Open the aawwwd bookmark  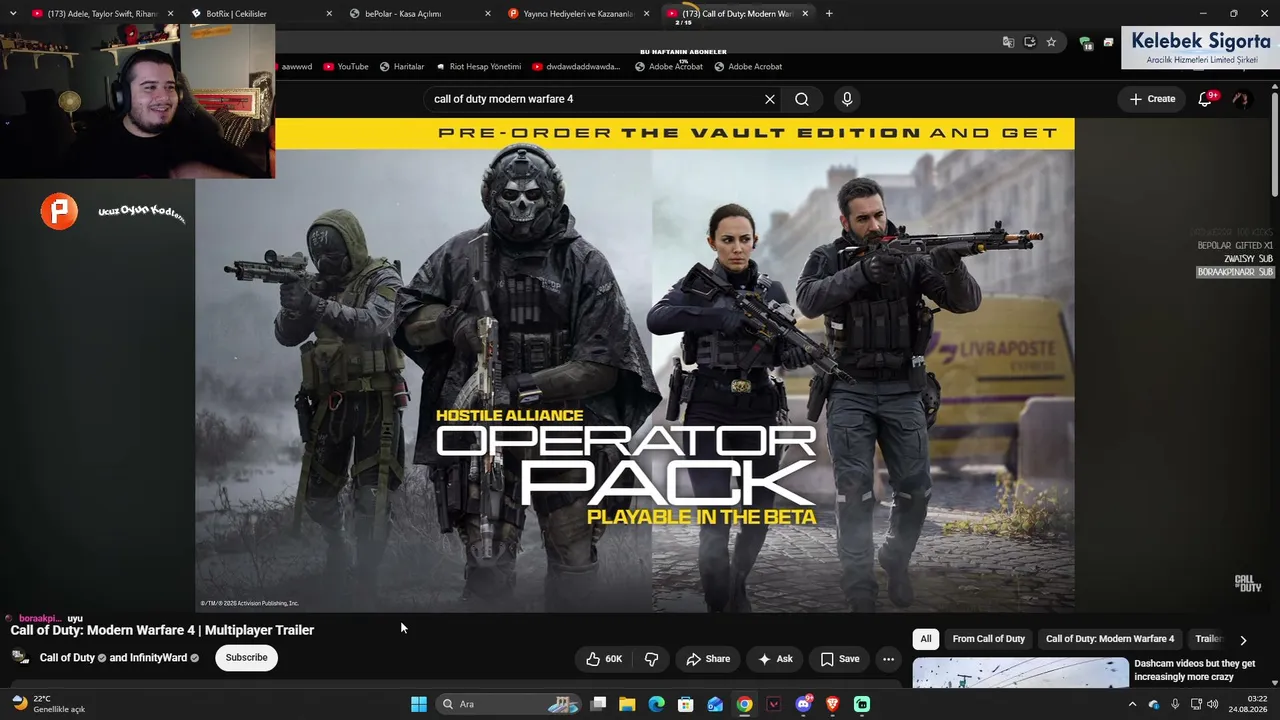point(294,67)
